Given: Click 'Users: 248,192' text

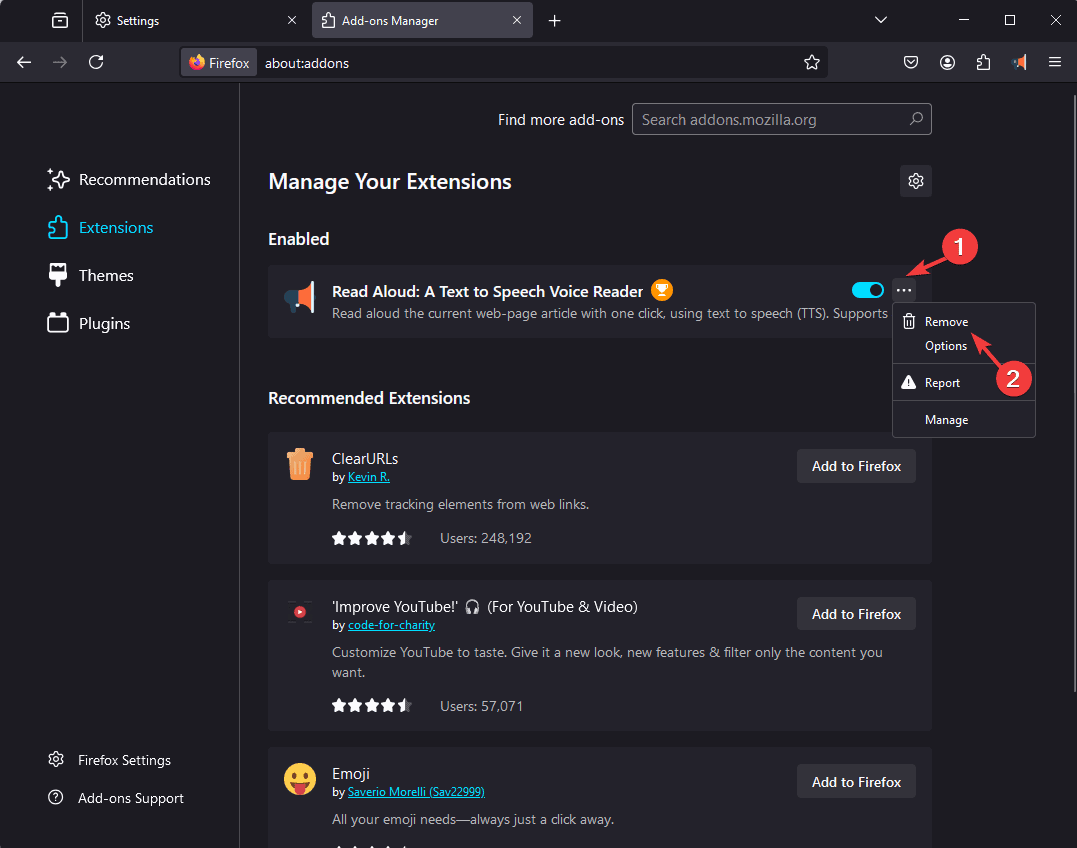Looking at the screenshot, I should tap(486, 538).
